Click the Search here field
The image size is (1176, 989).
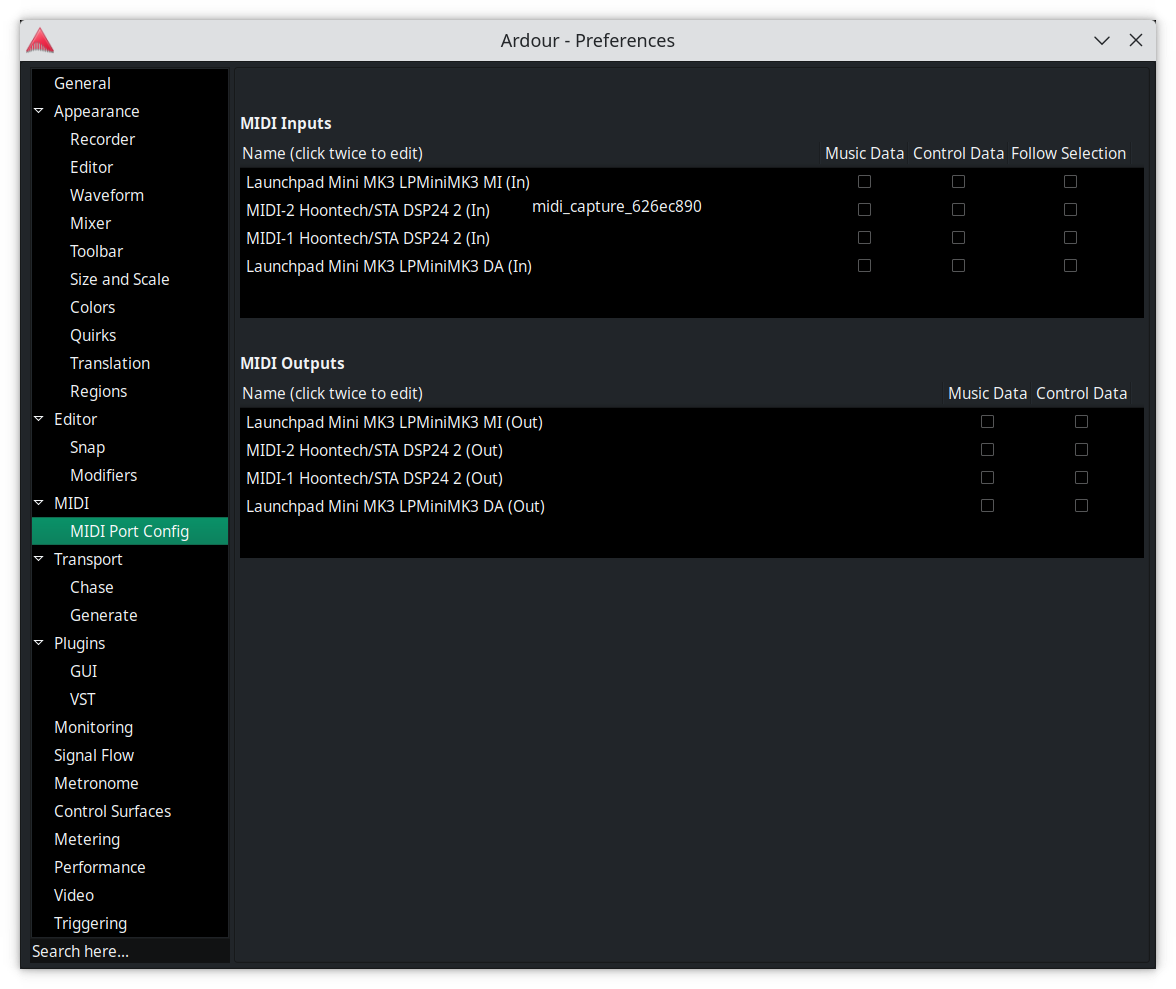coord(130,951)
